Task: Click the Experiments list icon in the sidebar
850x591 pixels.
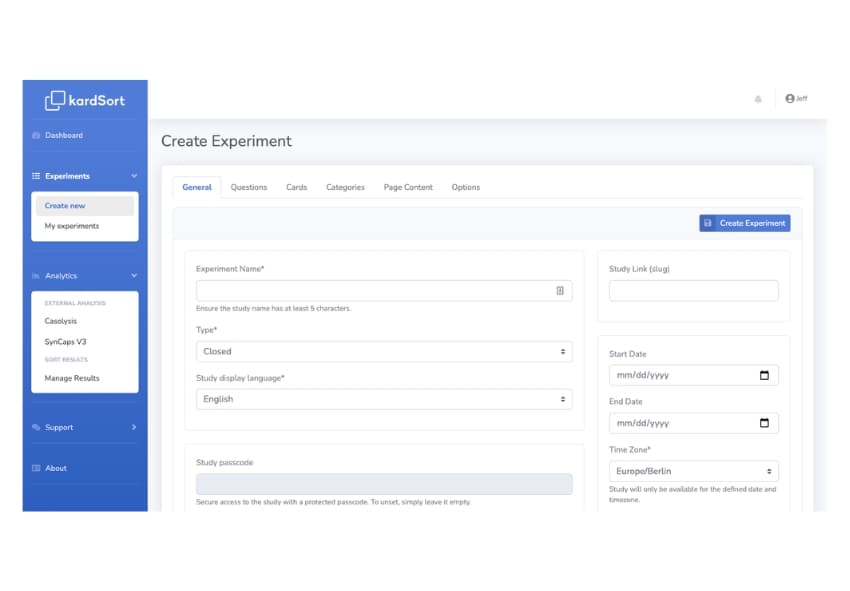Action: tap(35, 175)
